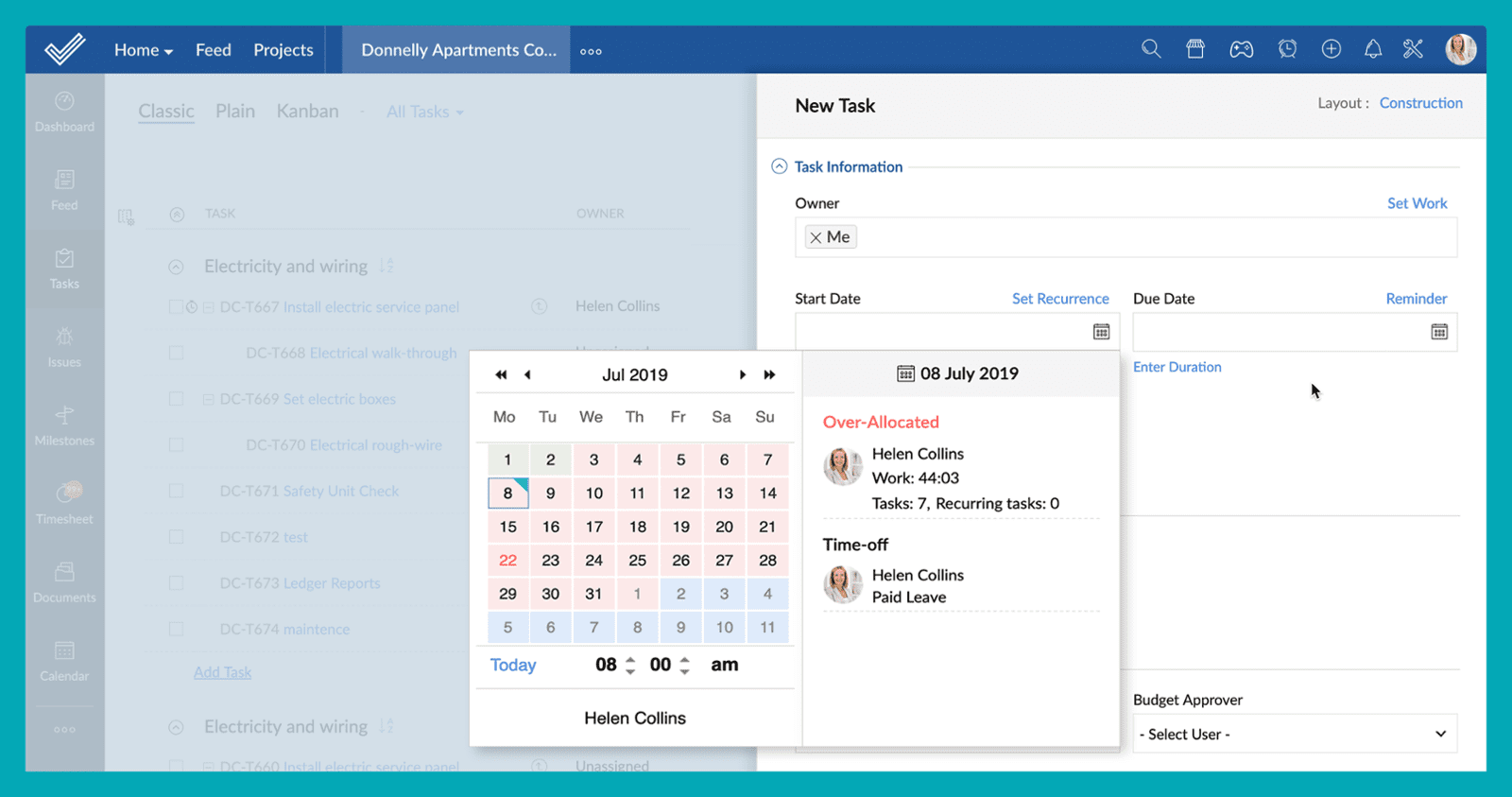Screen dimensions: 1512x797
Task: Open the Budget Approver Select User dropdown
Action: pyautogui.click(x=1294, y=735)
